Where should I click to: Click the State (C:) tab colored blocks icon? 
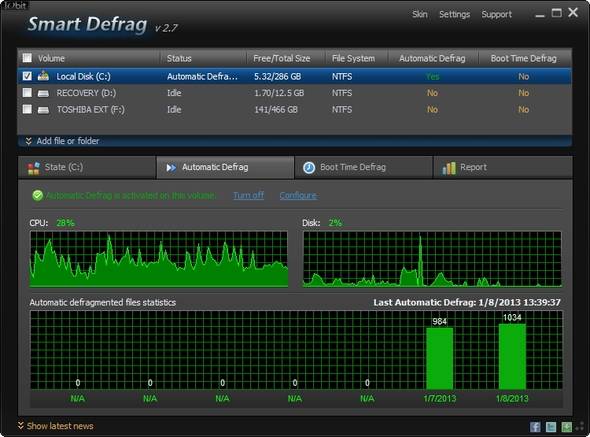tap(33, 168)
